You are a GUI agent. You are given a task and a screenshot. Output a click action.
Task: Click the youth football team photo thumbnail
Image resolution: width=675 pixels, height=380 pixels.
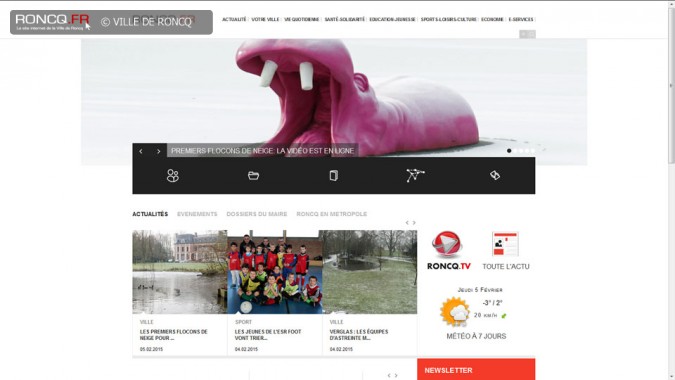[x=275, y=272]
